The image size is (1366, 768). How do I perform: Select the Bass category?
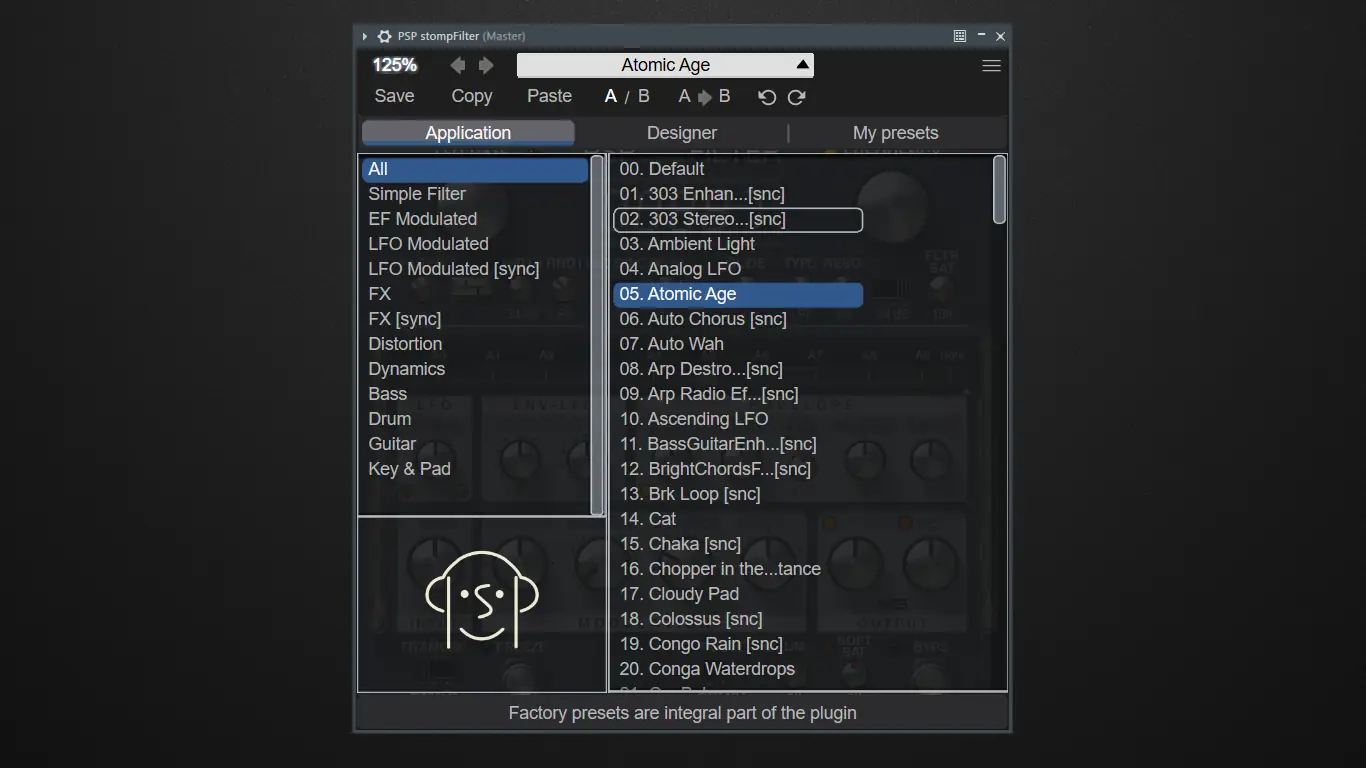[475, 394]
